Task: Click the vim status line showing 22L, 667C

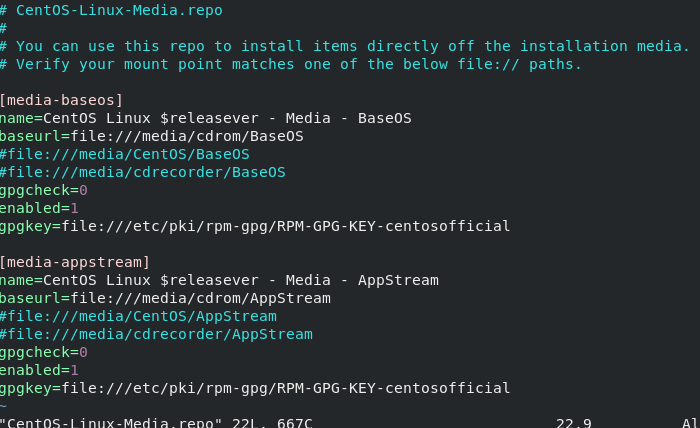Action: tap(156, 422)
